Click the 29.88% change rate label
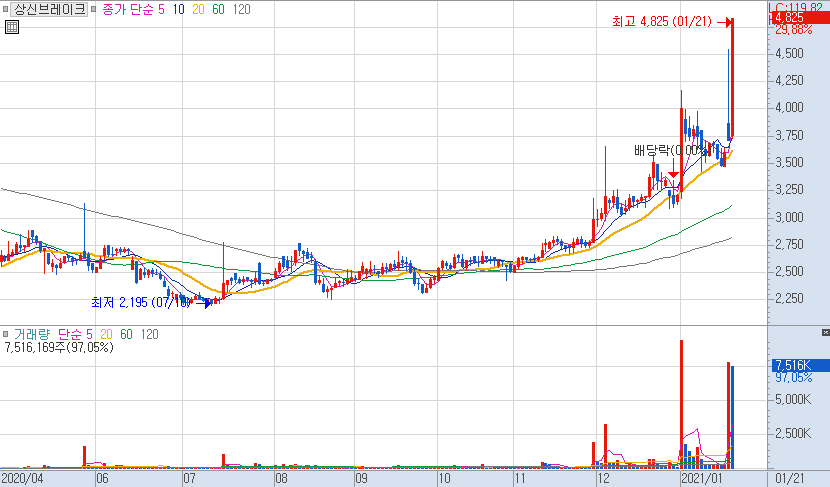The height and width of the screenshot is (487, 830). (x=793, y=30)
